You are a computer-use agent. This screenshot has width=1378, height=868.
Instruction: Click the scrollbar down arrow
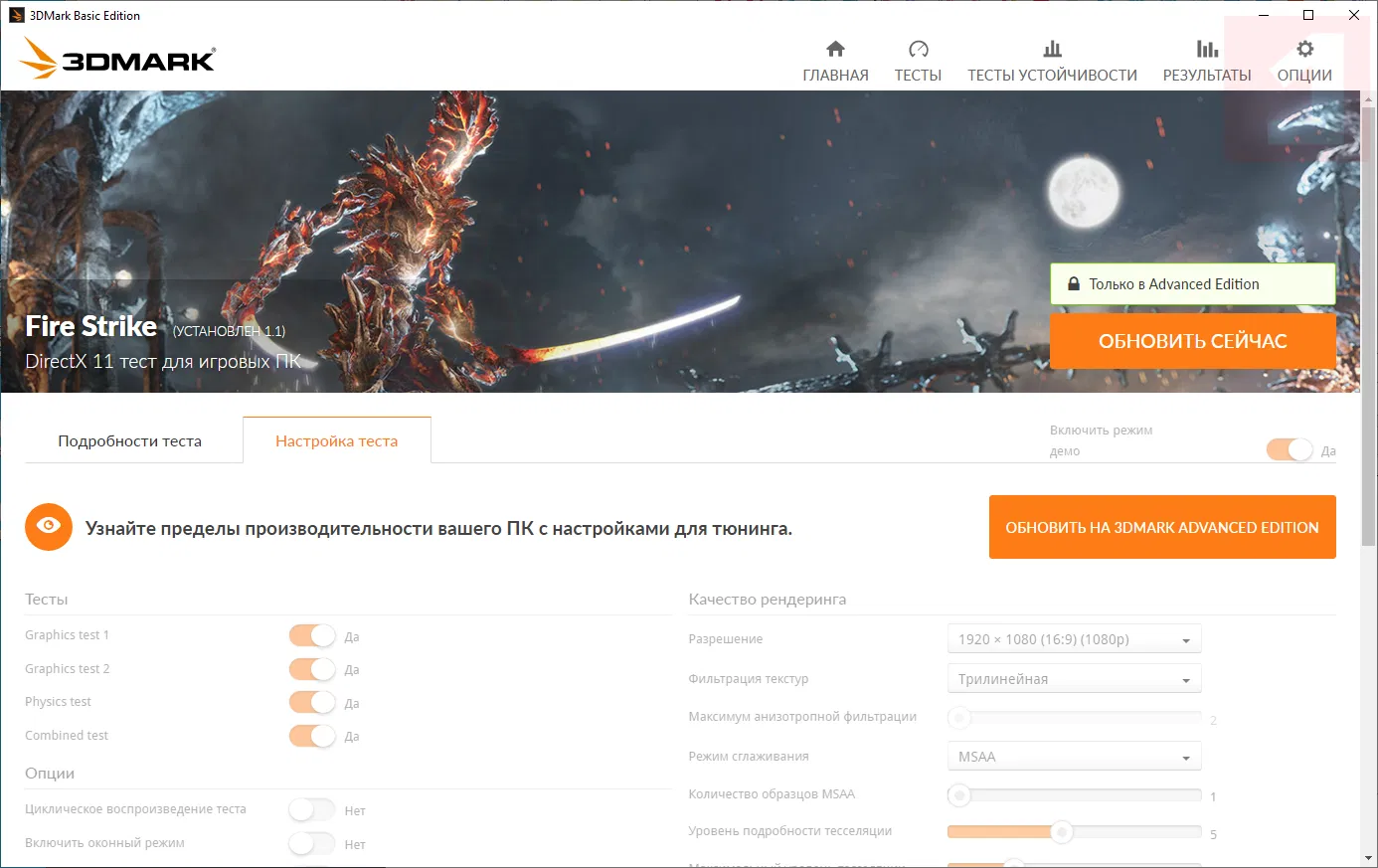1369,858
